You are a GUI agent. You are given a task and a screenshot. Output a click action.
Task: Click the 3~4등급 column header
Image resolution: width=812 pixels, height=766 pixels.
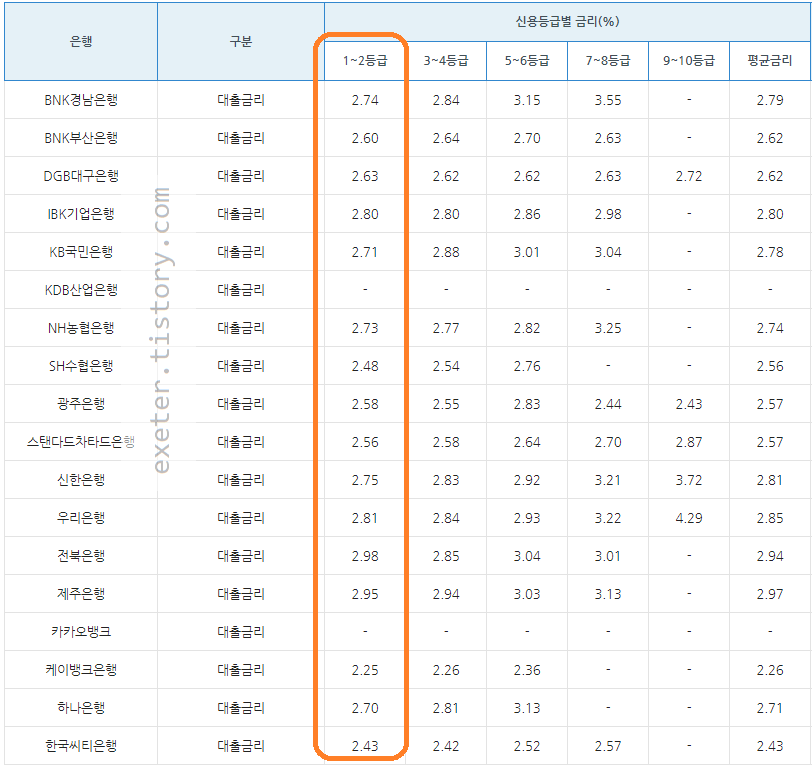click(x=446, y=61)
